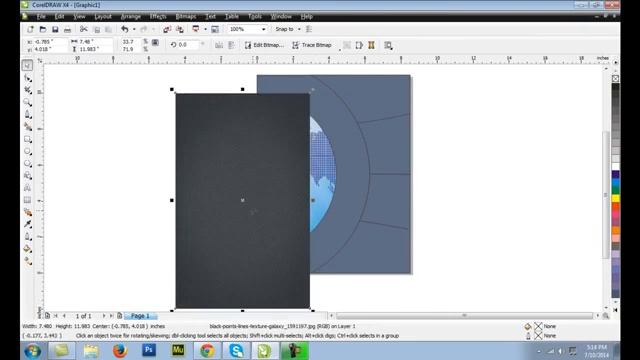Pick the red palette swatch
640x360 pixels.
tap(615, 207)
